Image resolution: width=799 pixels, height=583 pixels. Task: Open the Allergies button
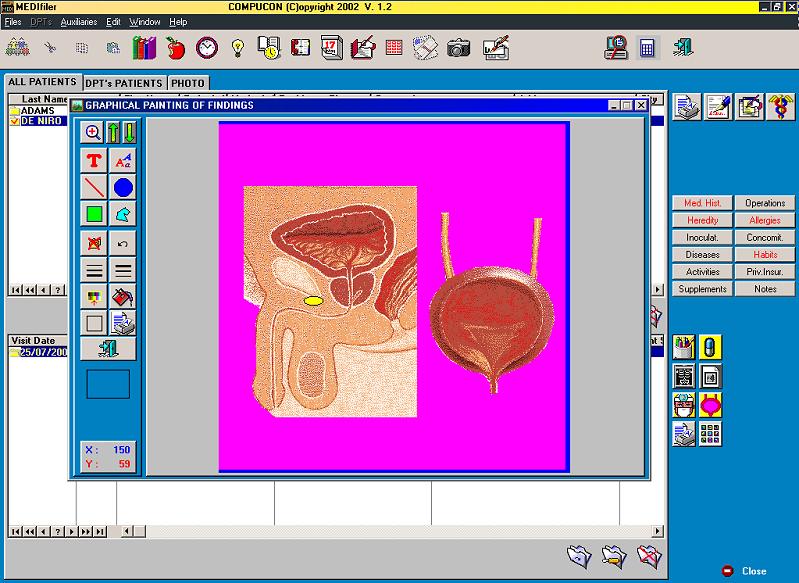point(765,220)
